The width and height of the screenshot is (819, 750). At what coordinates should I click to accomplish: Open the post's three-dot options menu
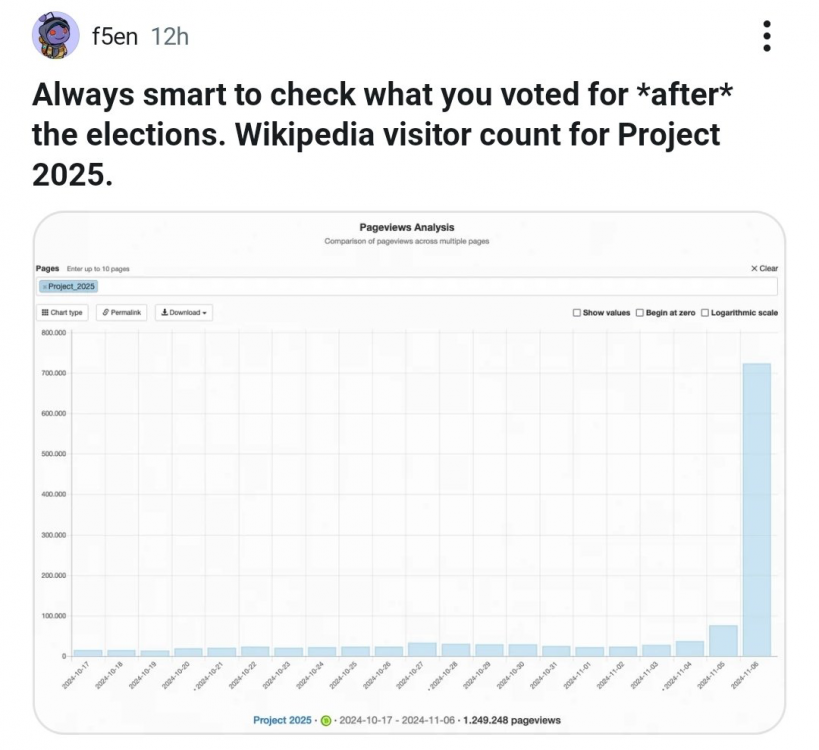click(766, 36)
